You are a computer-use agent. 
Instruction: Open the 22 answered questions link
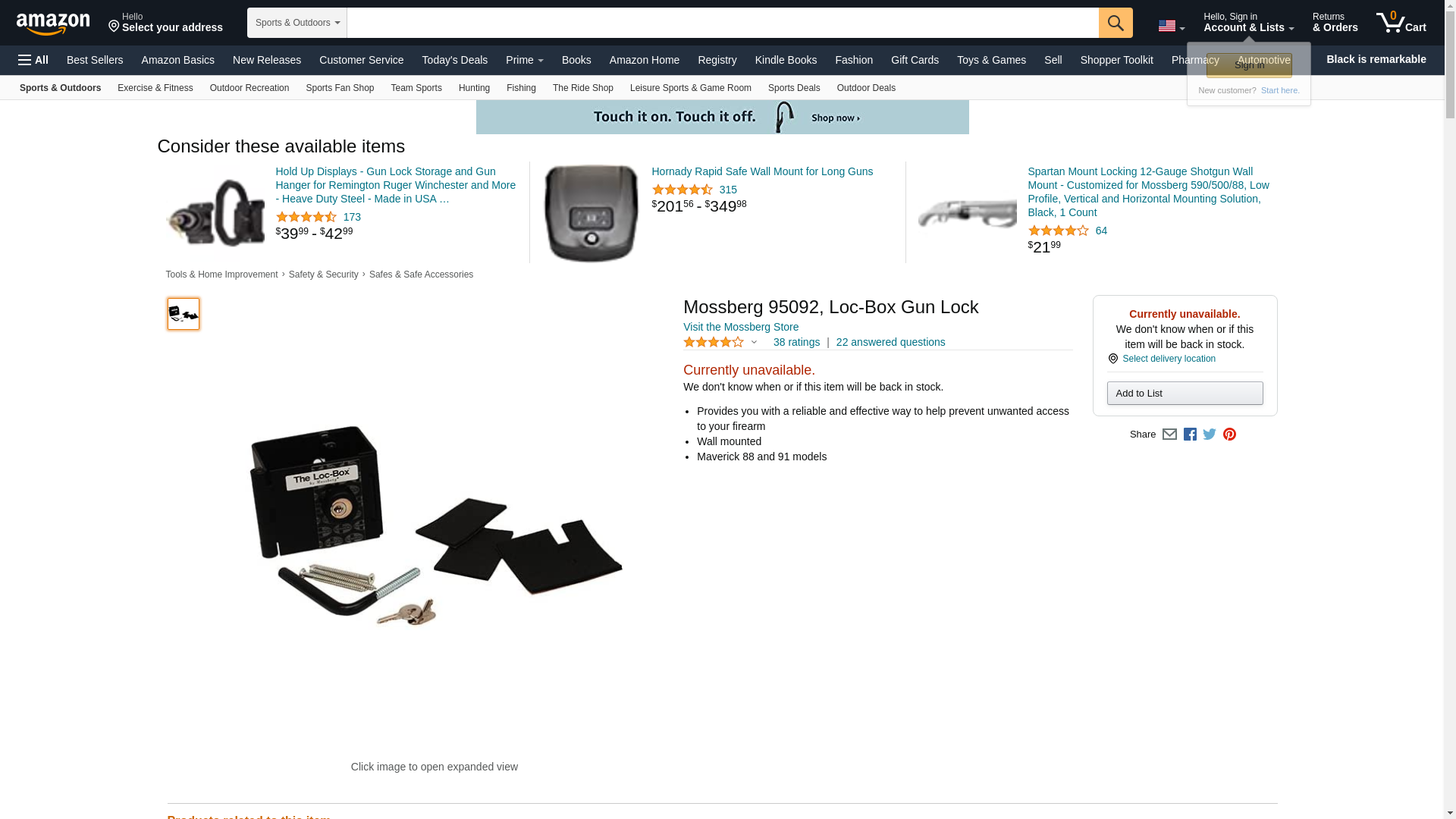(890, 342)
